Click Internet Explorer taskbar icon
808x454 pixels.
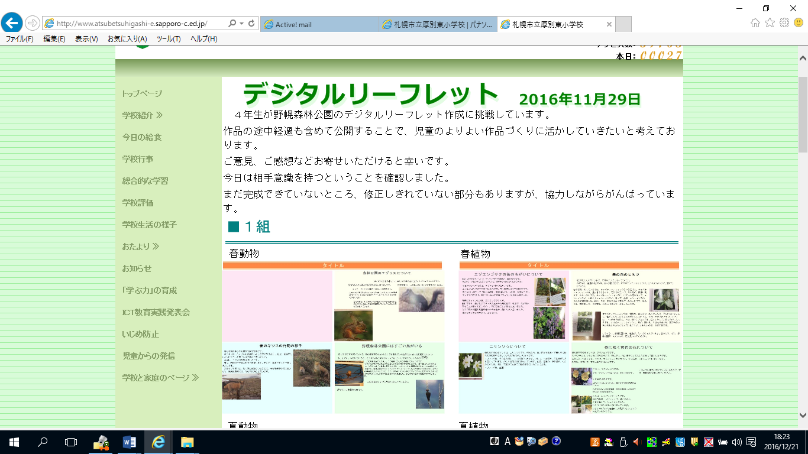coord(158,442)
